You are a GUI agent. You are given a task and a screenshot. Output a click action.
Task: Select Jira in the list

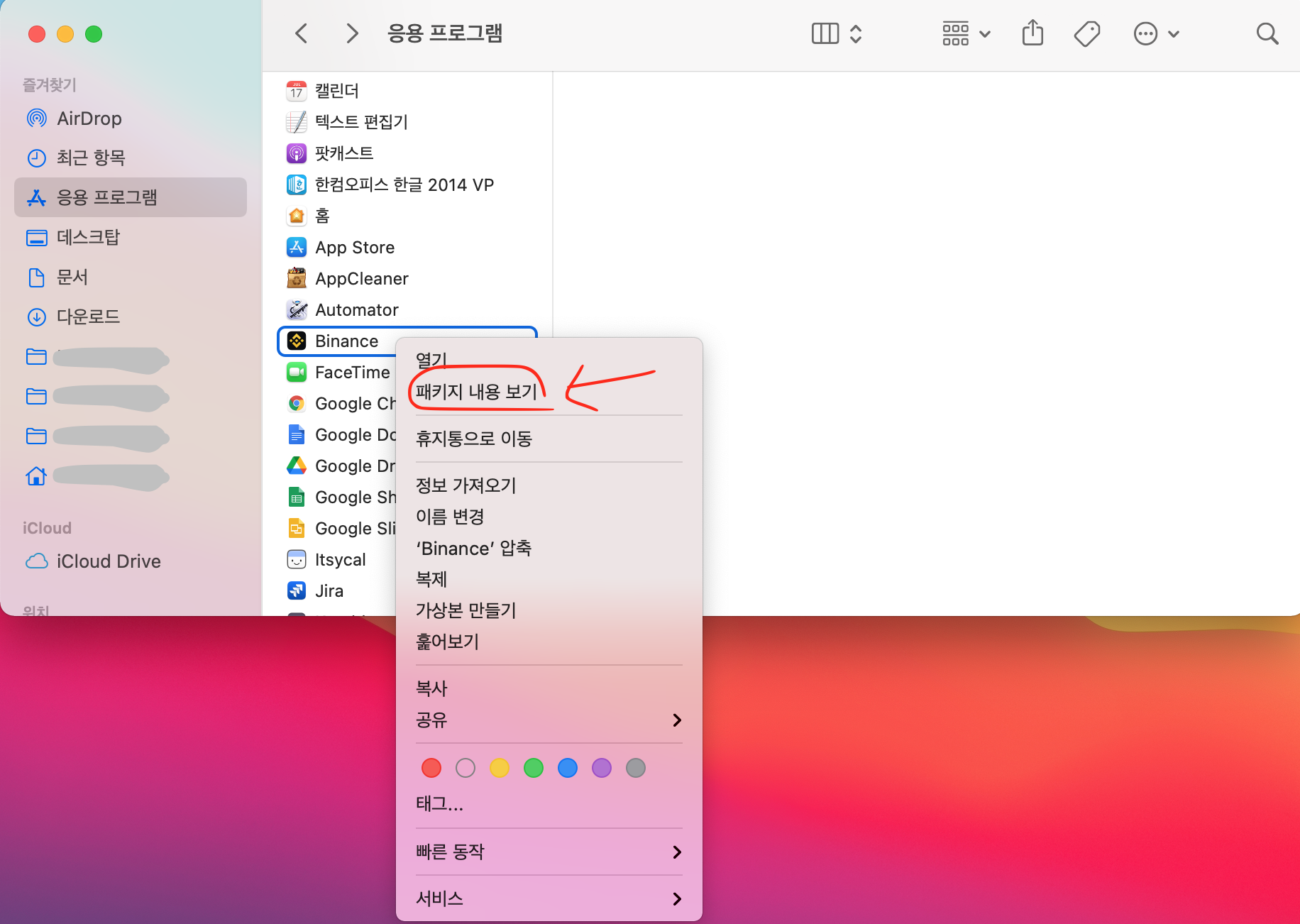pyautogui.click(x=336, y=591)
